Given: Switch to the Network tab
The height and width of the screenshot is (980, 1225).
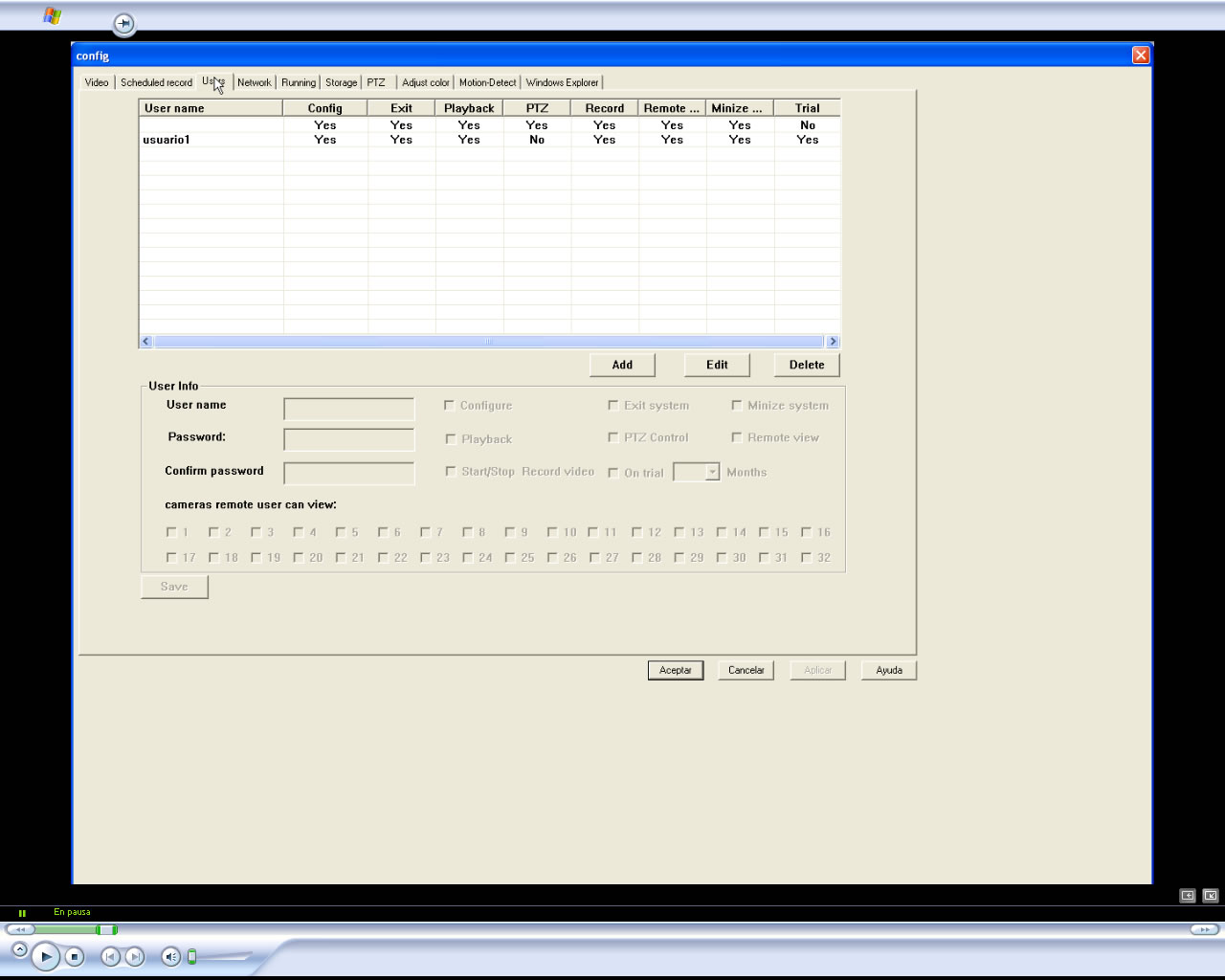Looking at the screenshot, I should 254,82.
